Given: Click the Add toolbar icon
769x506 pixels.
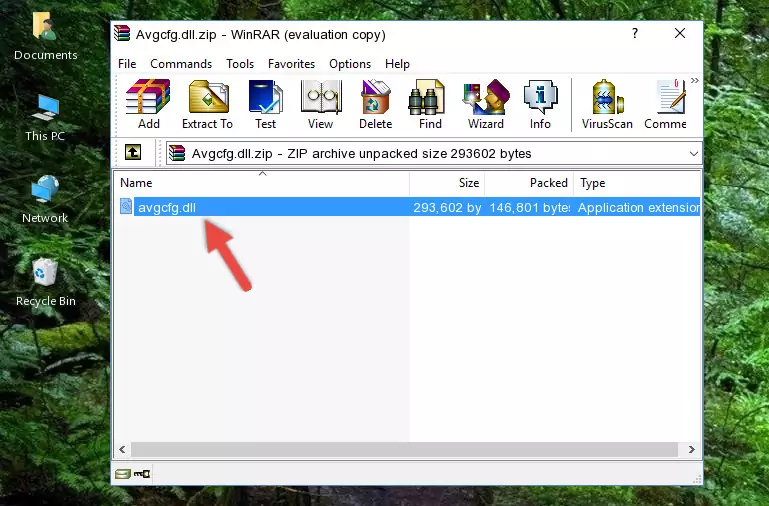Looking at the screenshot, I should tap(148, 104).
